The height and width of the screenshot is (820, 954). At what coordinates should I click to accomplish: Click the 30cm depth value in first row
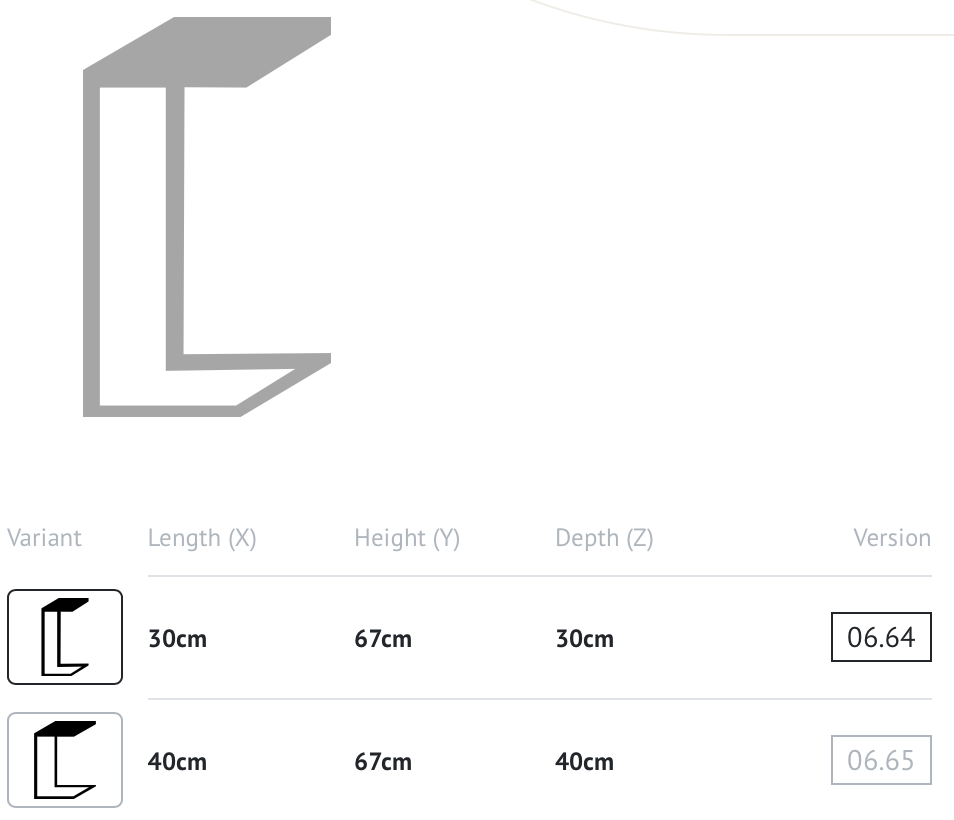(585, 639)
